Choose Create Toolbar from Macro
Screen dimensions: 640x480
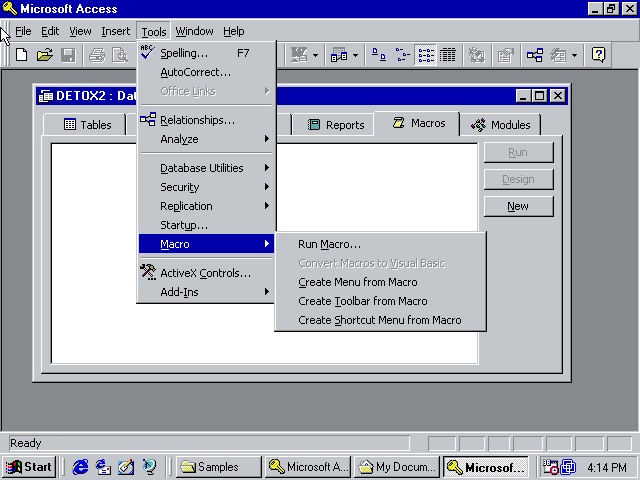380,301
